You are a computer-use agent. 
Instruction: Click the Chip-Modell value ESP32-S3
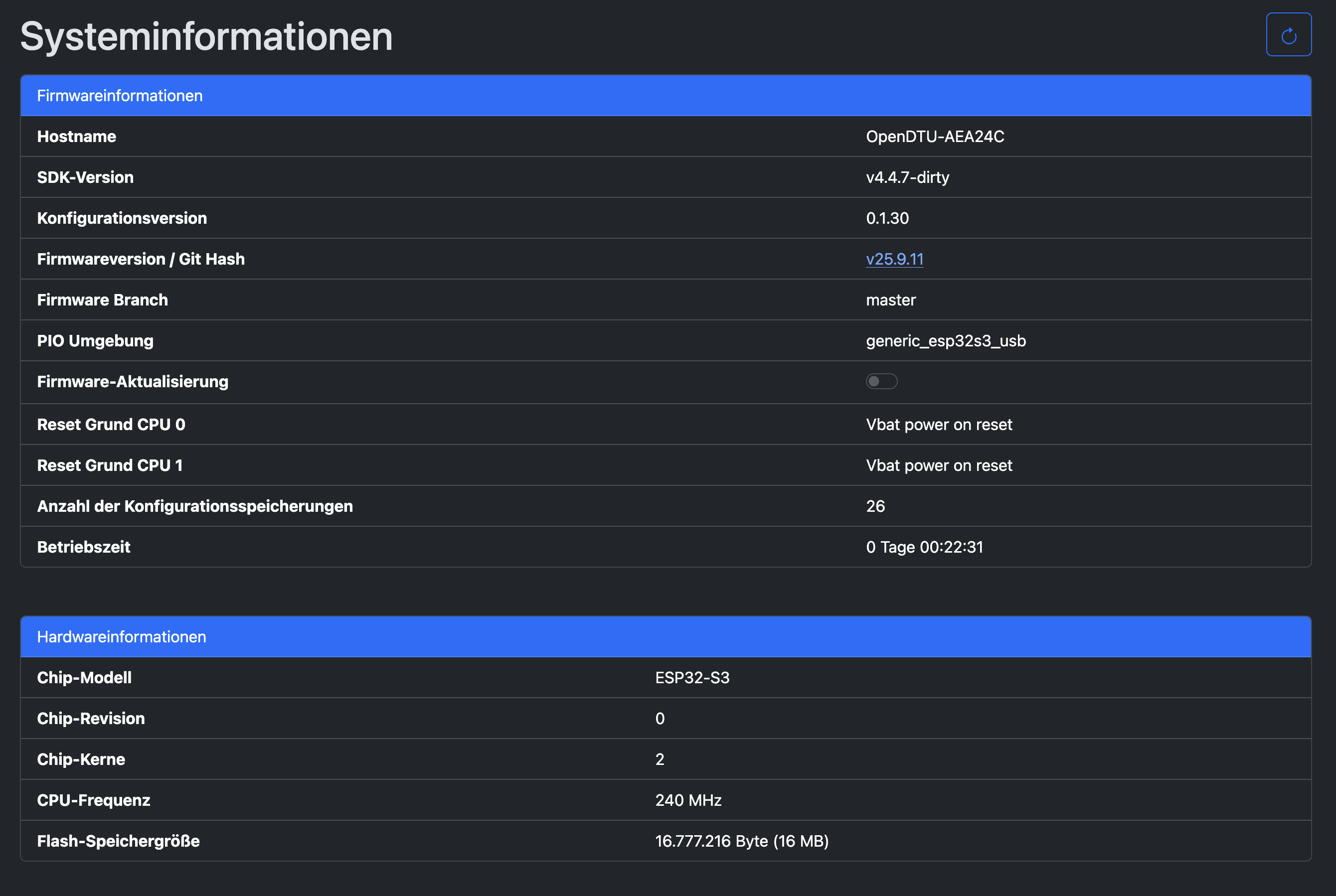coord(692,678)
